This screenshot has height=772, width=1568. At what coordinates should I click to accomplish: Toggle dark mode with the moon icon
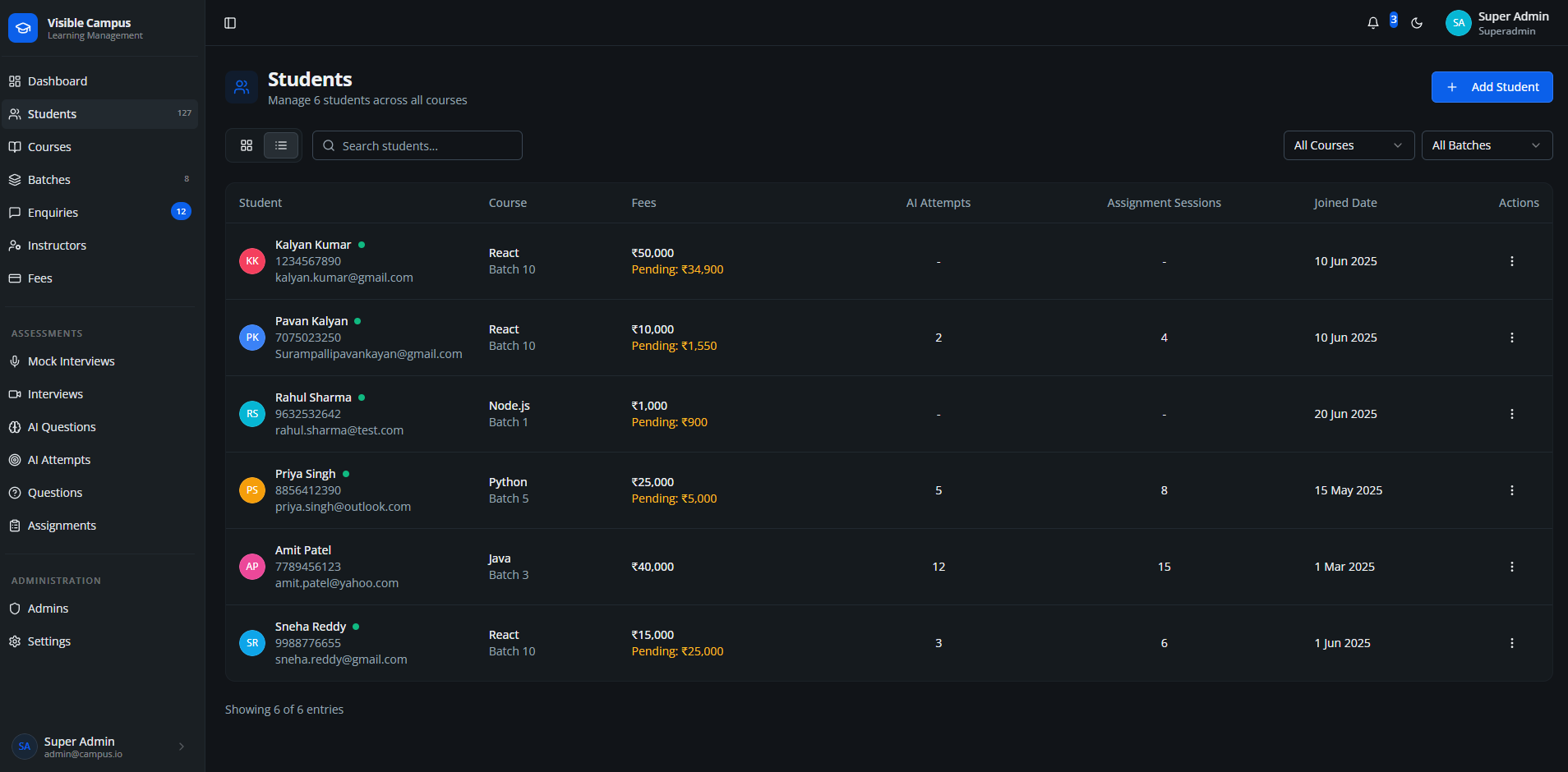coord(1417,22)
